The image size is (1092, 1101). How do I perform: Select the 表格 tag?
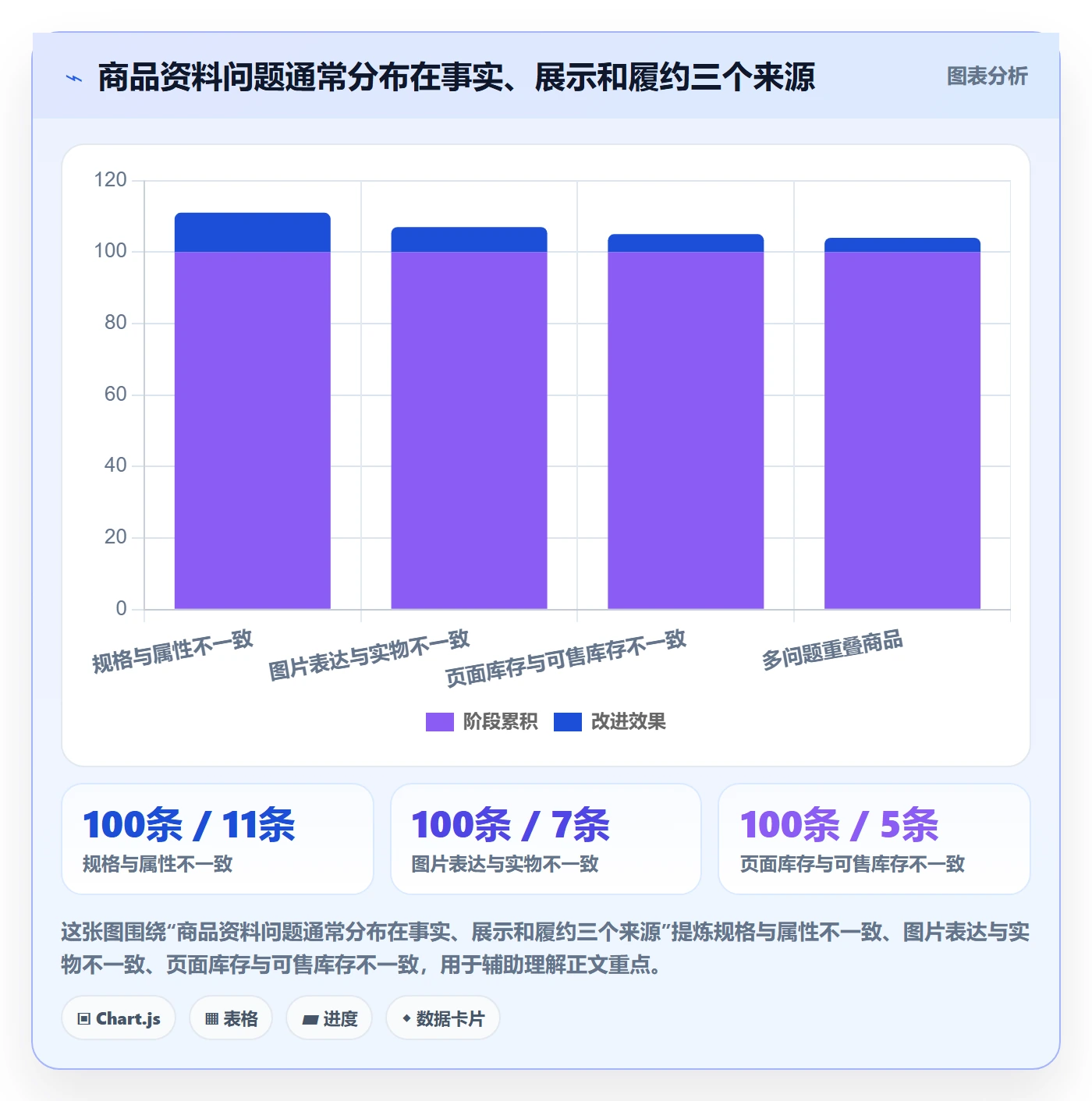point(231,1018)
